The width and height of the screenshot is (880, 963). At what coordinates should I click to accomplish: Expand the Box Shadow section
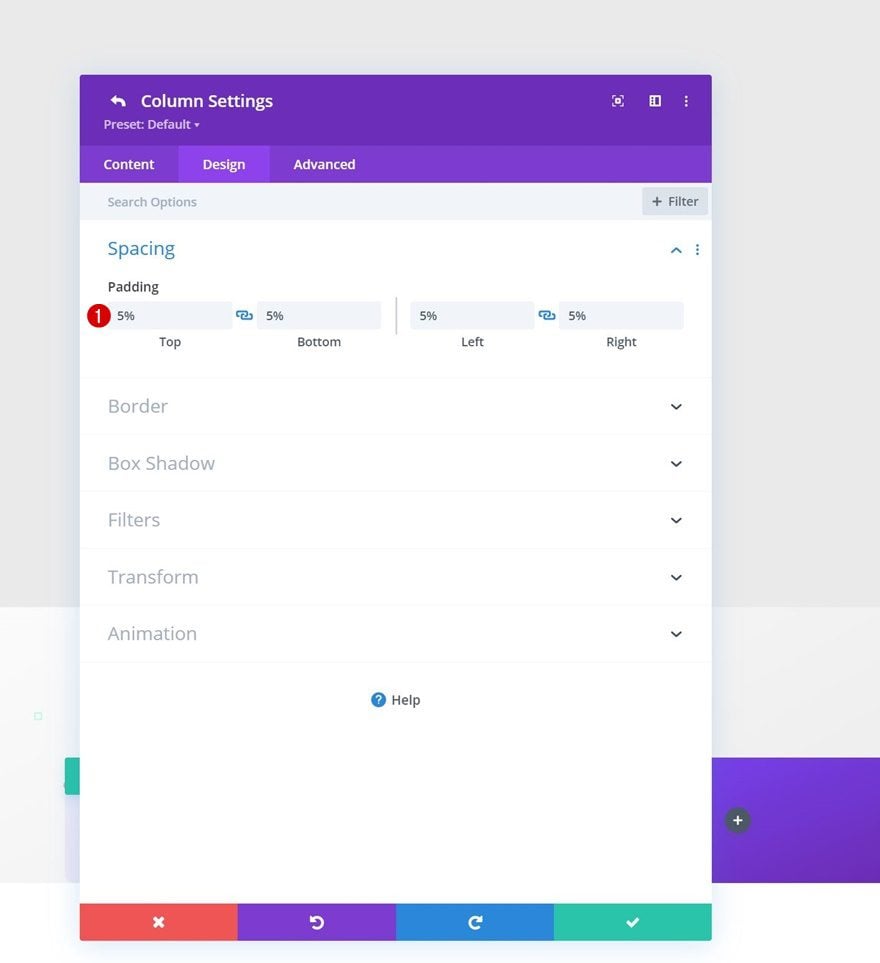395,464
